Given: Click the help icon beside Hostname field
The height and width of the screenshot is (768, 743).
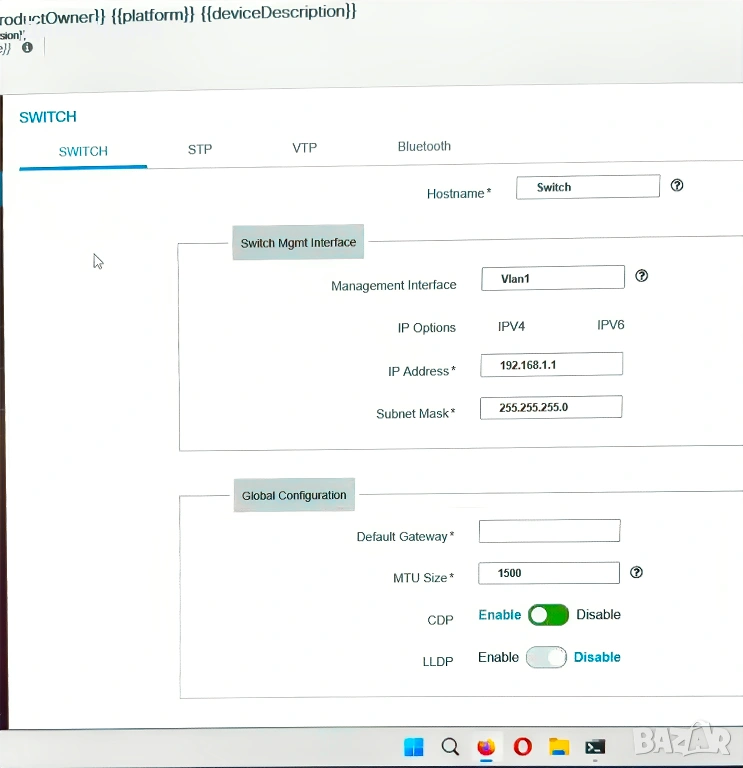Looking at the screenshot, I should (x=677, y=186).
